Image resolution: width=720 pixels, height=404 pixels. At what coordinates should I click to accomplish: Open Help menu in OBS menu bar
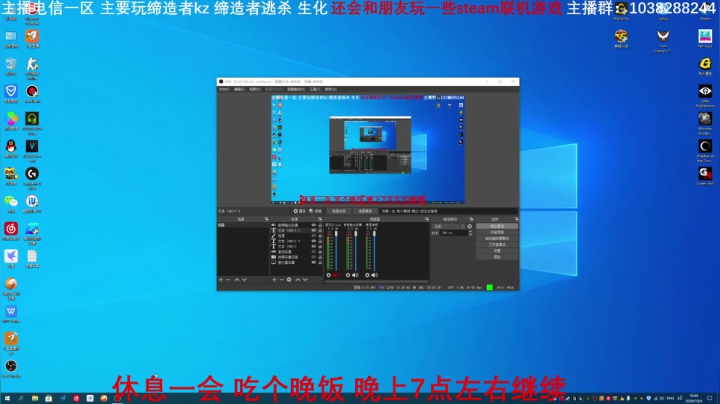[331, 89]
